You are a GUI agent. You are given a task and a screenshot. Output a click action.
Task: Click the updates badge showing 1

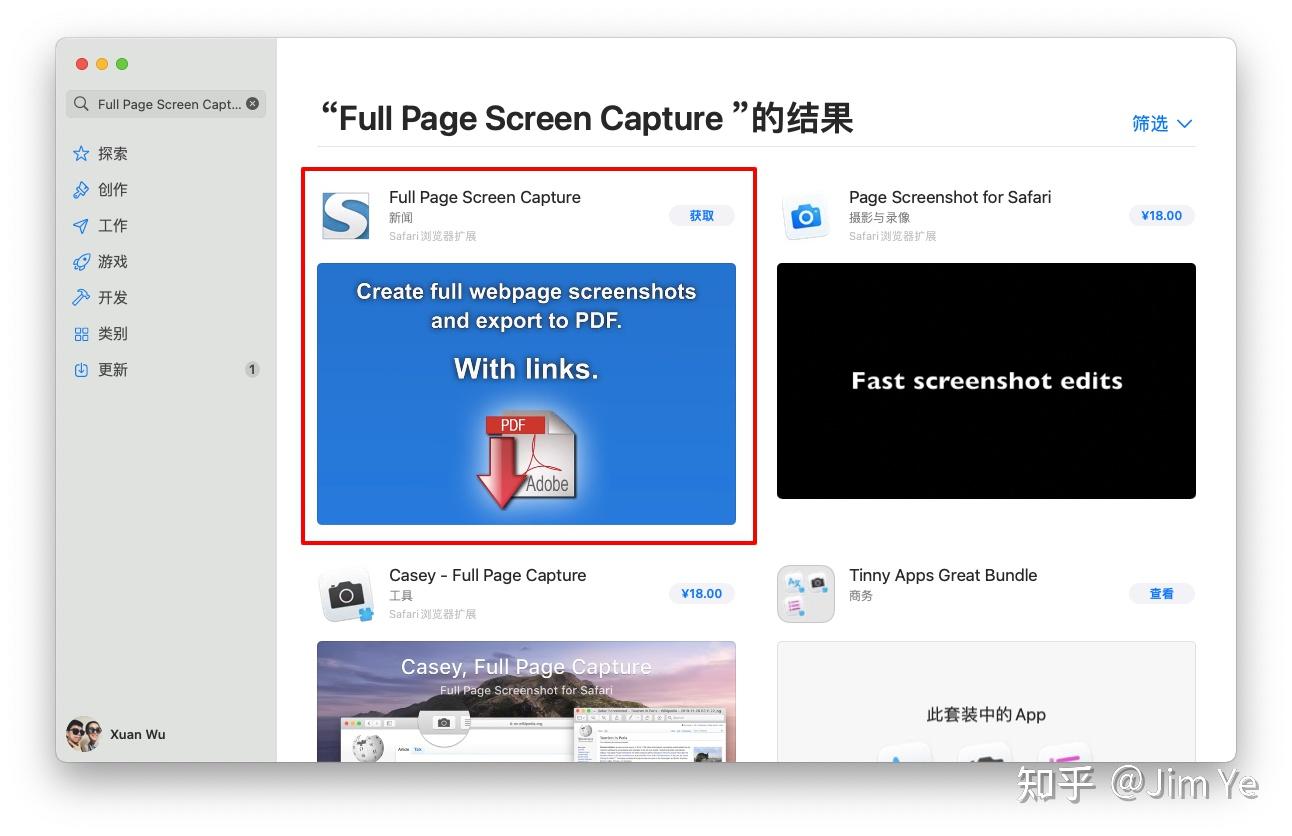252,370
